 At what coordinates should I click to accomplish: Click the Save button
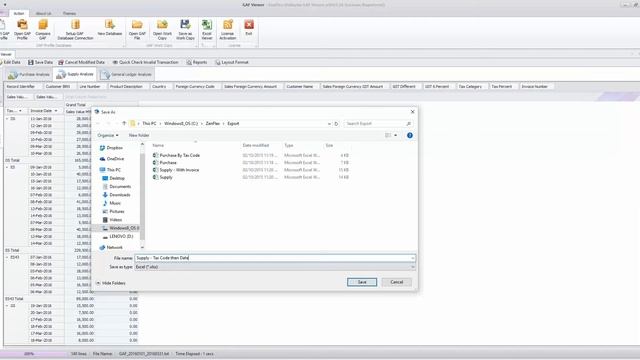point(362,282)
